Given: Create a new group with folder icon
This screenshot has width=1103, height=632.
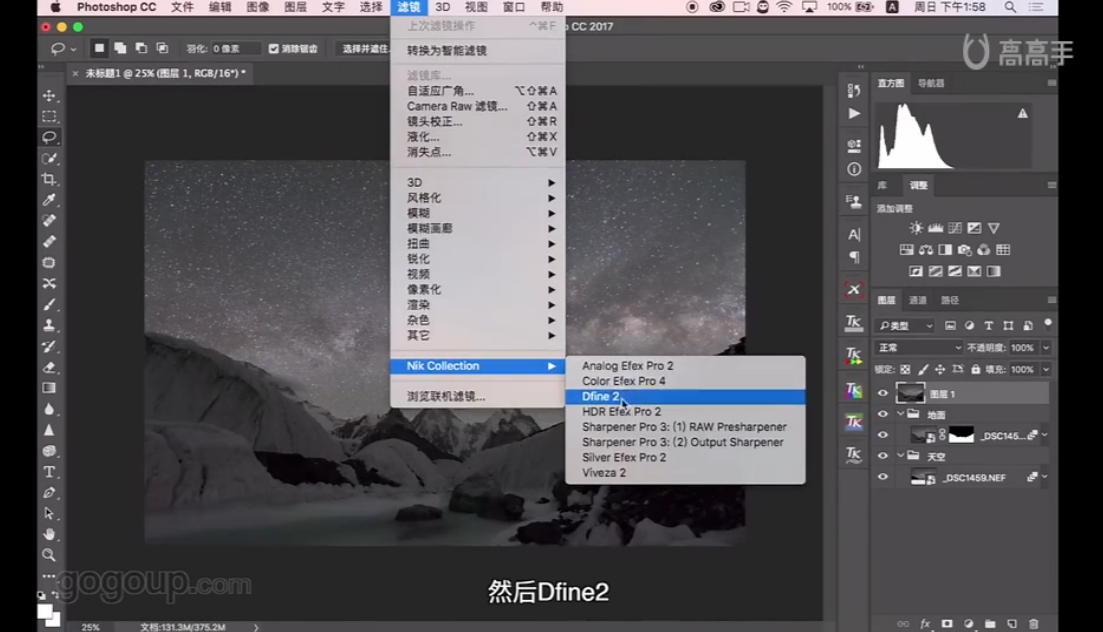Looking at the screenshot, I should 990,624.
